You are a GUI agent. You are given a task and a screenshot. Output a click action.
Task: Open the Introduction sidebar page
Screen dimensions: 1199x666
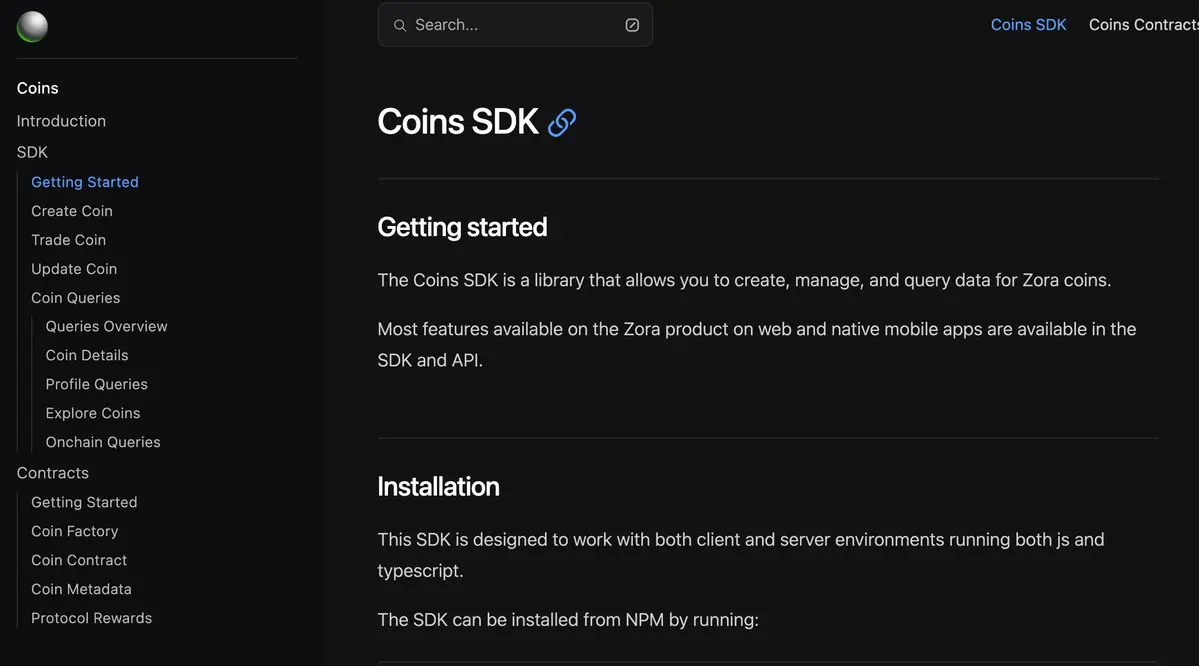click(61, 121)
